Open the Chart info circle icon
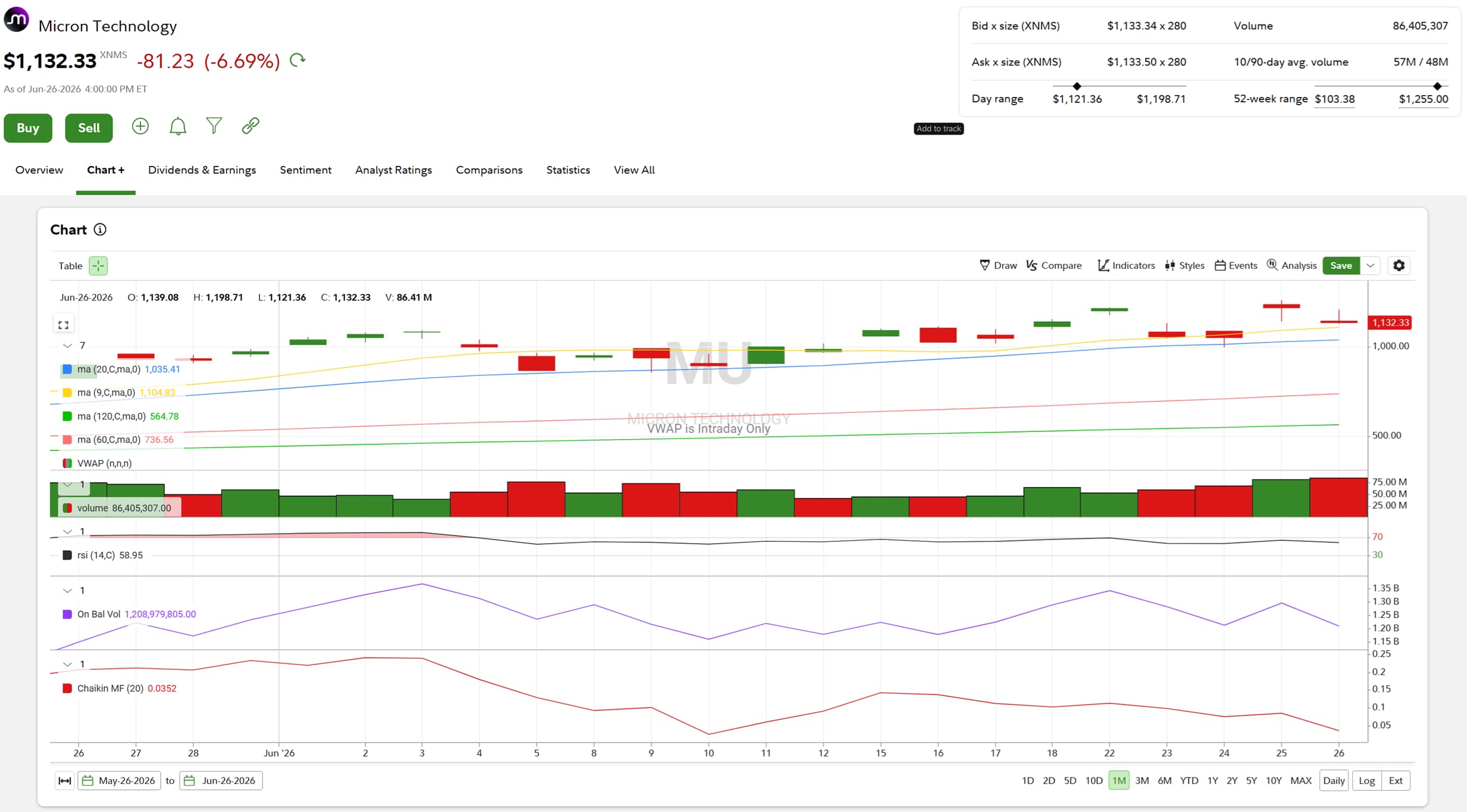The height and width of the screenshot is (812, 1467). pyautogui.click(x=100, y=230)
